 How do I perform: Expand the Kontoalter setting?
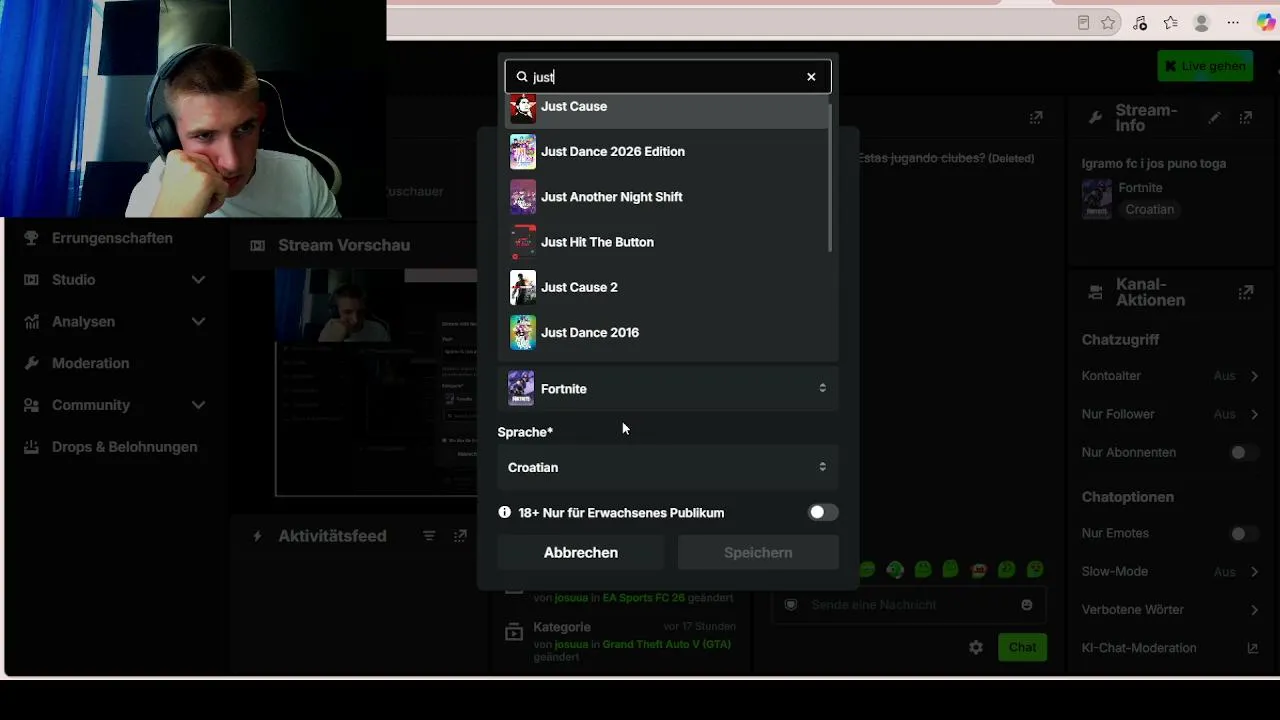coord(1254,376)
